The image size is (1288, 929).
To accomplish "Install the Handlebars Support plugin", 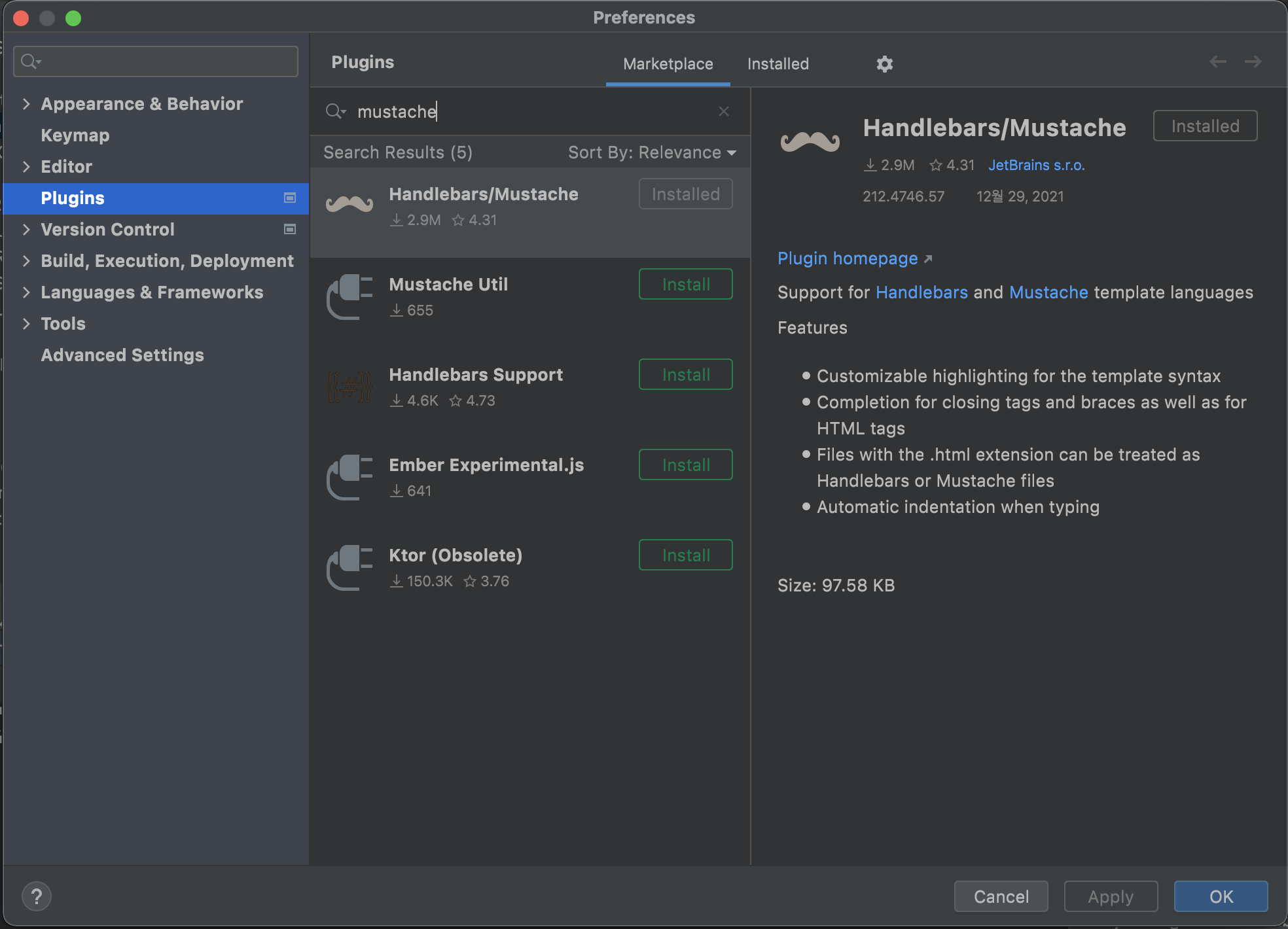I will tap(686, 374).
